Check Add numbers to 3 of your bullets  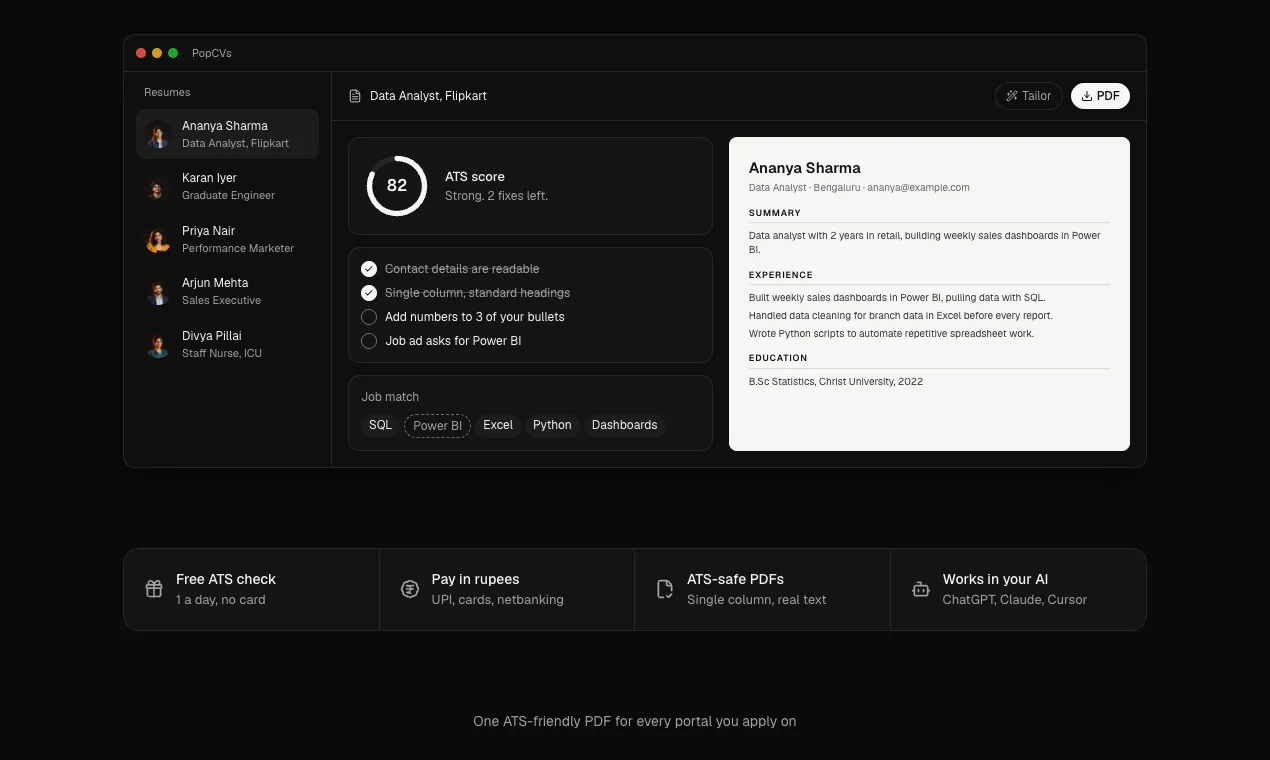369,317
